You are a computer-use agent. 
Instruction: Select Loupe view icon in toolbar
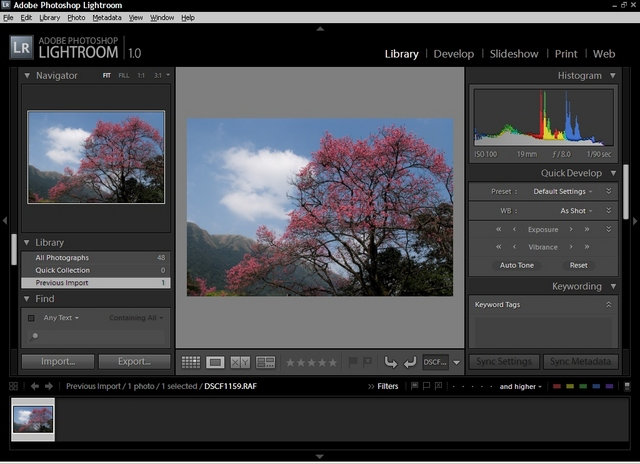point(215,362)
